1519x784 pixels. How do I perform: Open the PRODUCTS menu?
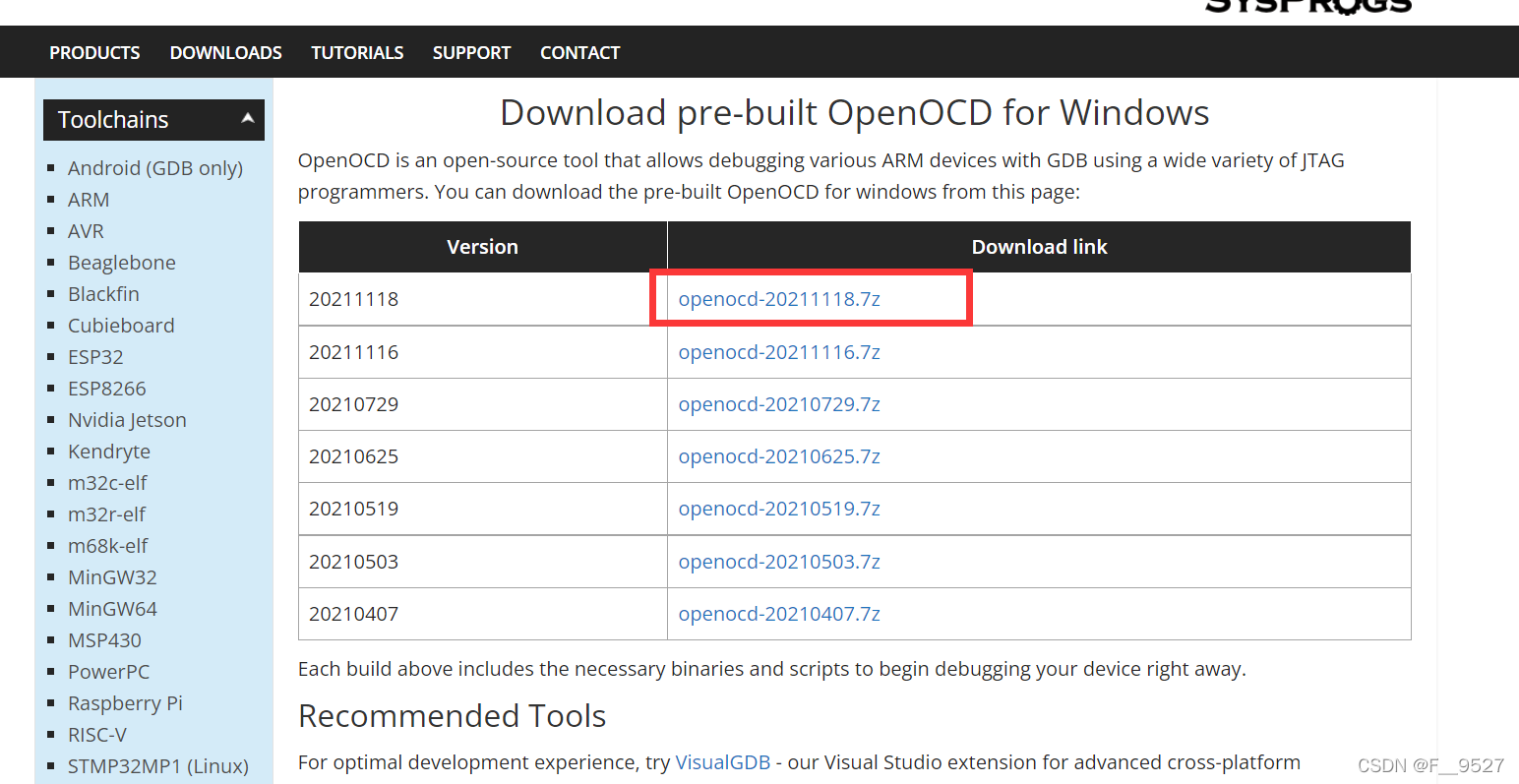pyautogui.click(x=94, y=53)
